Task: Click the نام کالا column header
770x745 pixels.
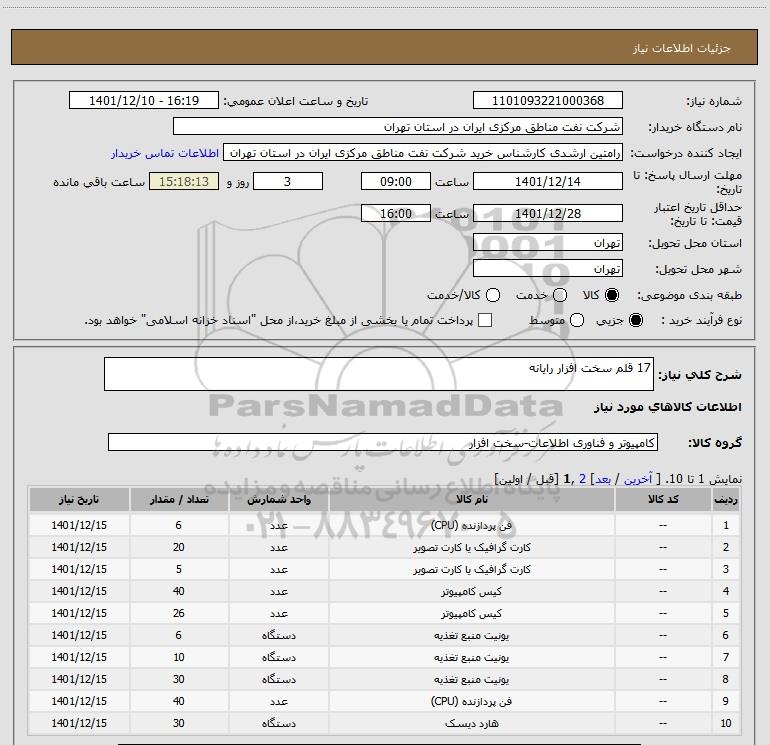Action: [471, 499]
